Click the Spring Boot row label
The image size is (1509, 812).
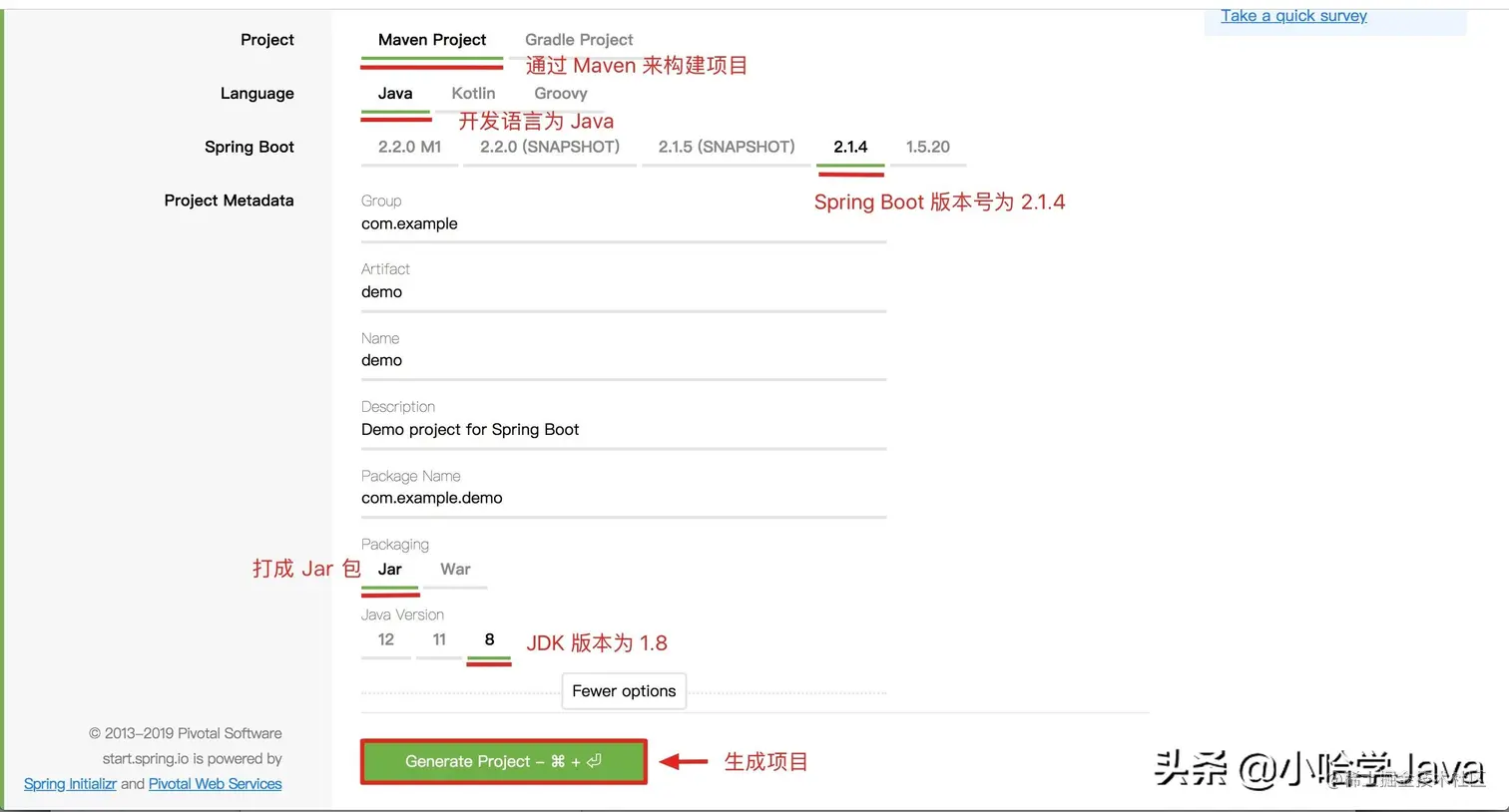(250, 147)
